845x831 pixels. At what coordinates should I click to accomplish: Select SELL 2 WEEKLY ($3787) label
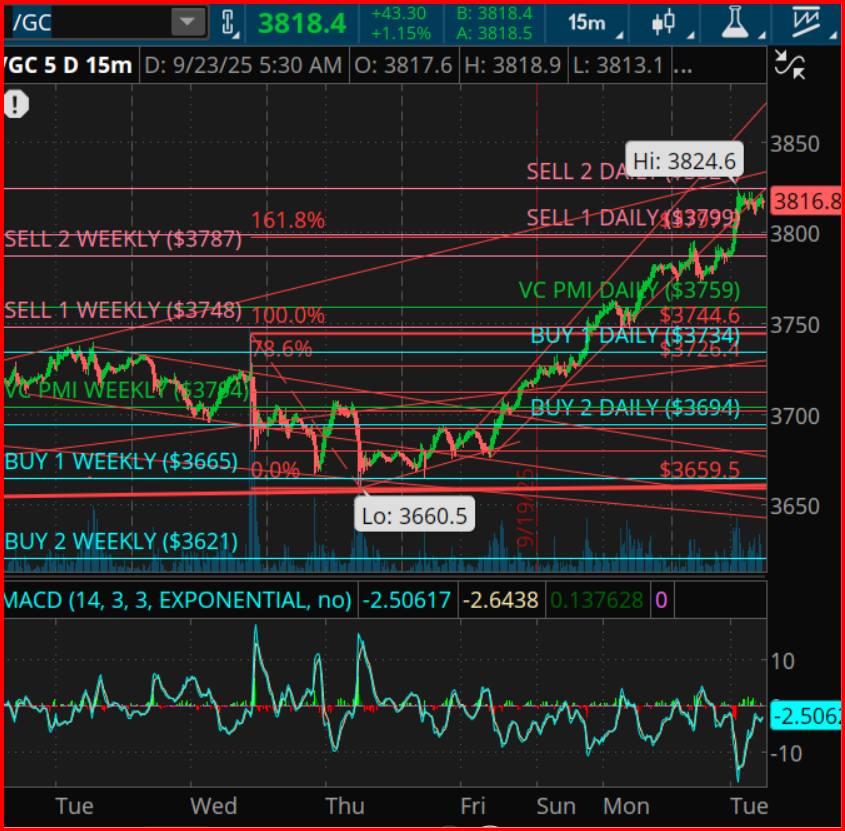click(123, 239)
